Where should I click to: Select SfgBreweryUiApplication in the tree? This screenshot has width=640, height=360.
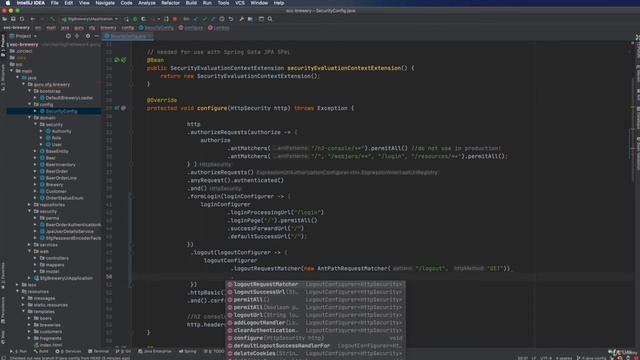click(66, 278)
